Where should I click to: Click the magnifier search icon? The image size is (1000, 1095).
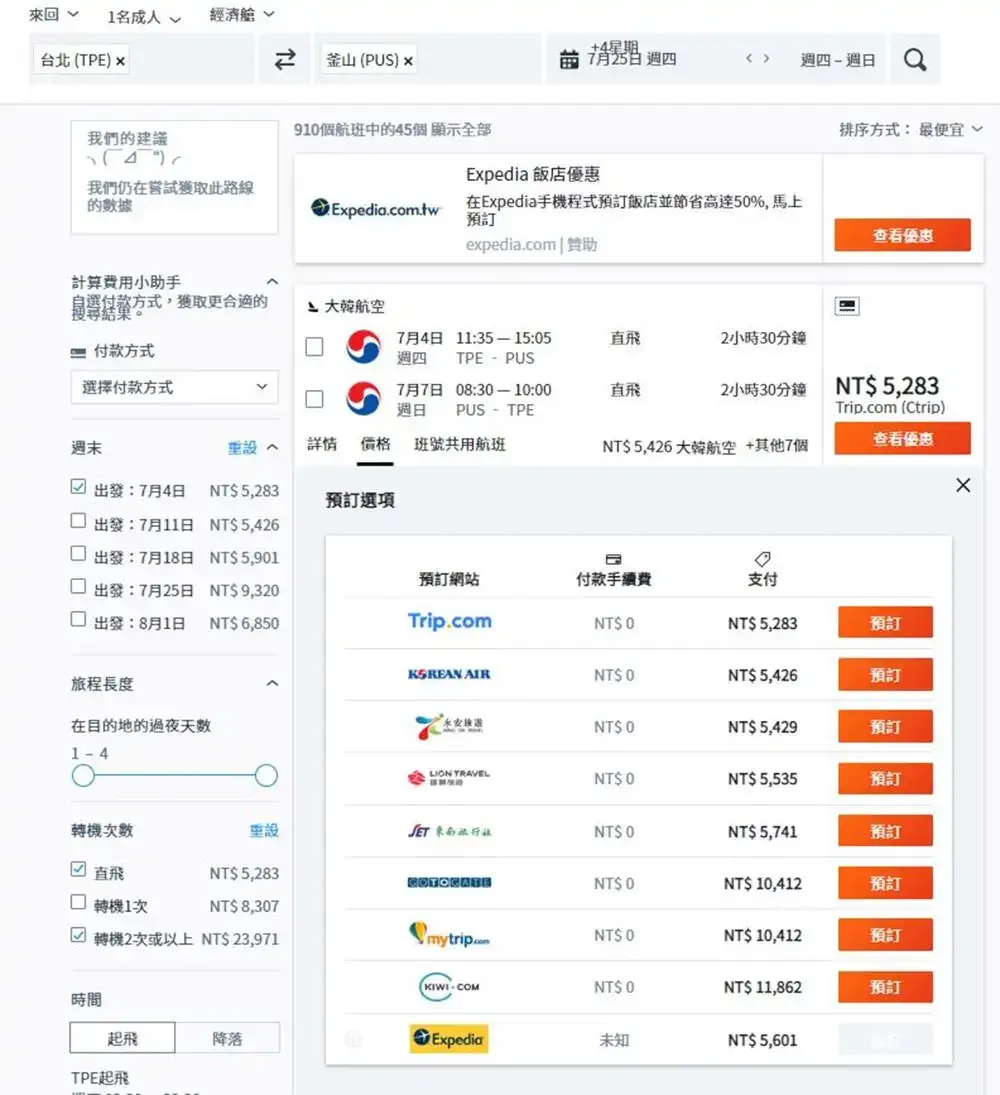click(x=915, y=60)
